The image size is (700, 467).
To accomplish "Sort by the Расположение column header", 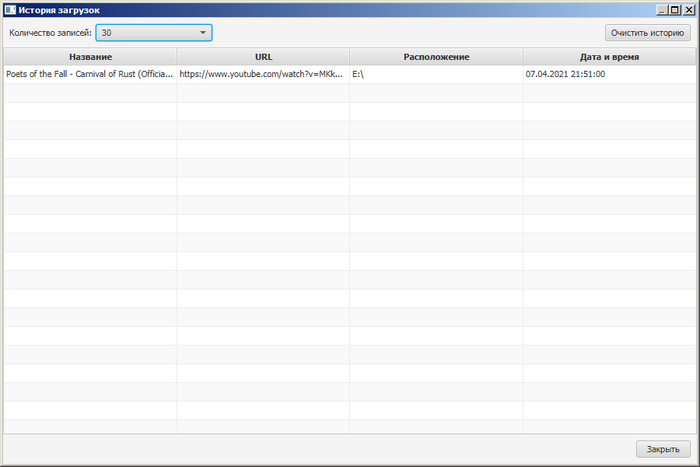I will coord(436,57).
